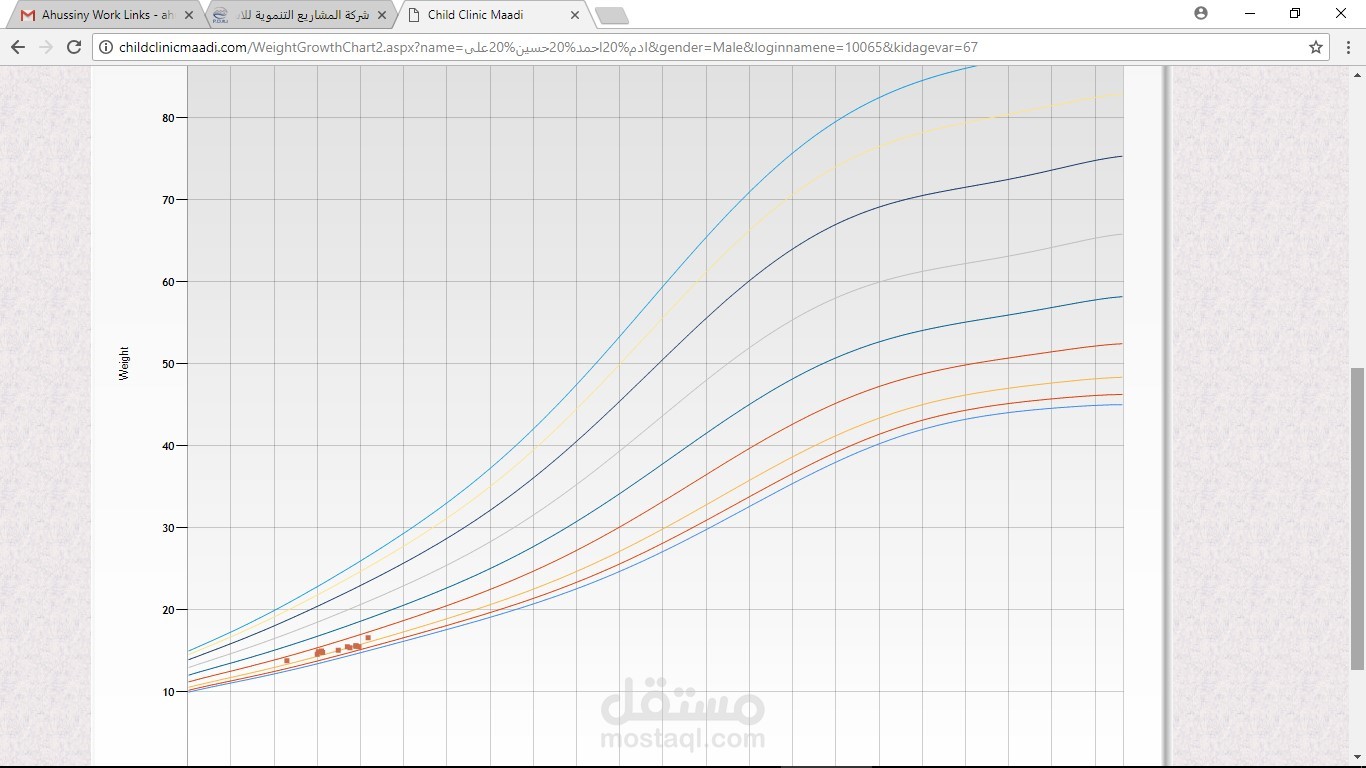Go back to the previous page
This screenshot has height=768, width=1366.
click(18, 47)
